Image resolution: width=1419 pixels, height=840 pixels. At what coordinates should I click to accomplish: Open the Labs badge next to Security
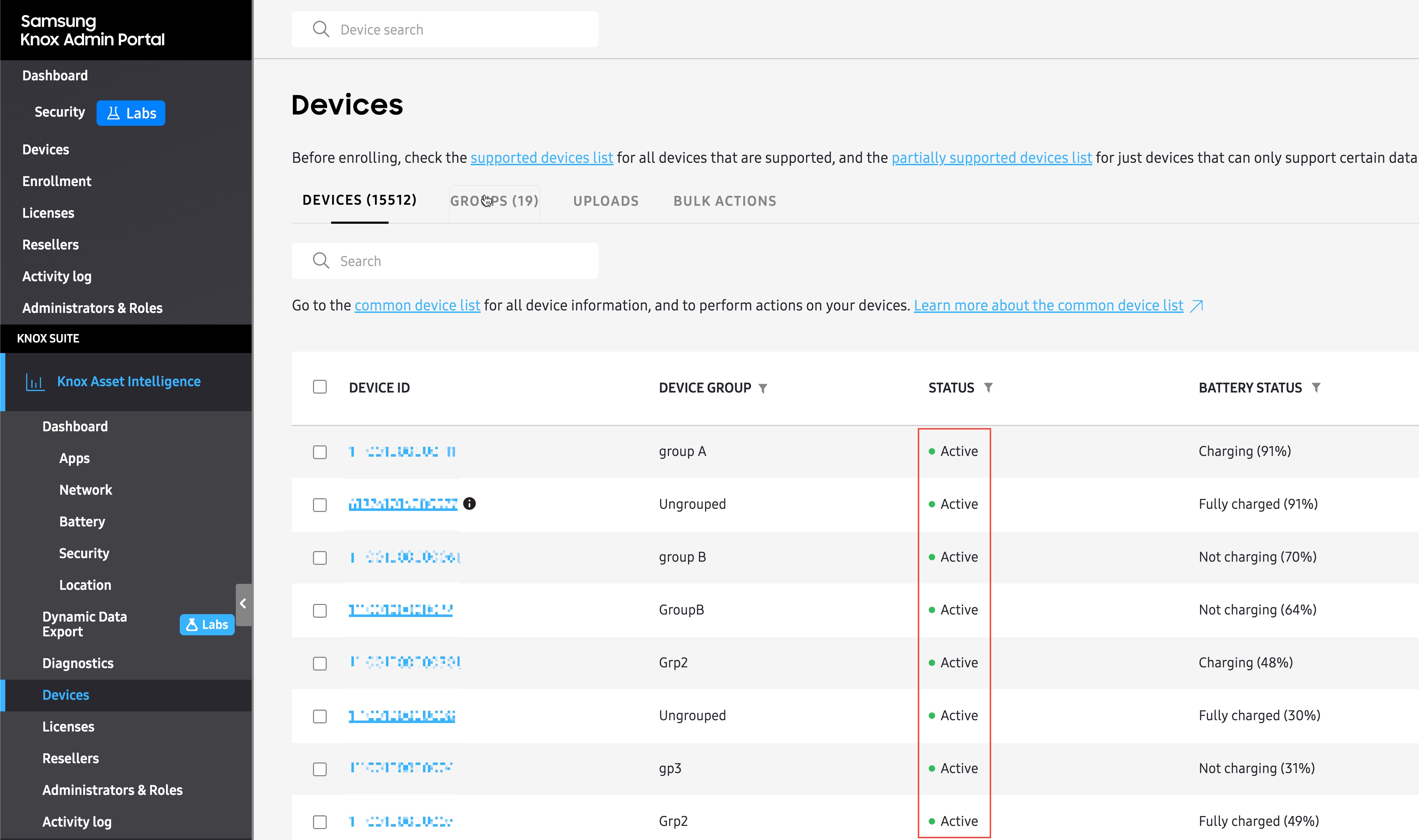tap(131, 113)
